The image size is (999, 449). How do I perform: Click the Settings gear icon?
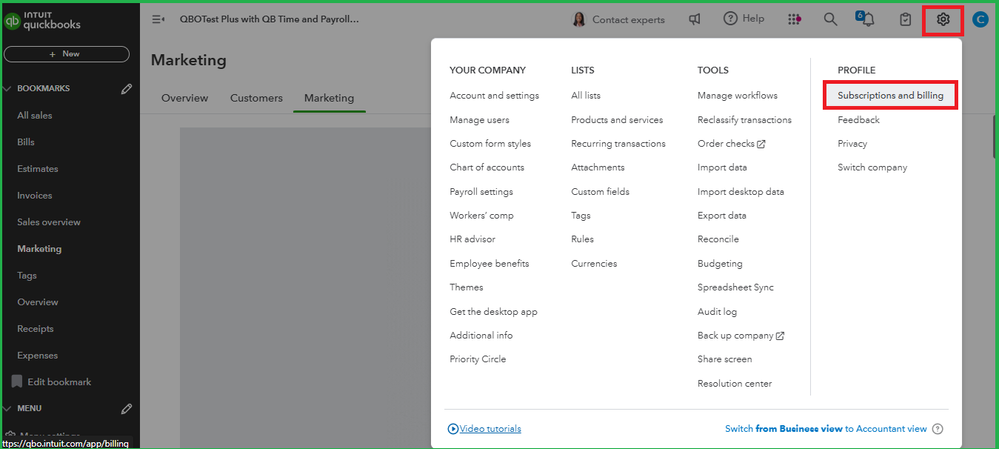pos(942,19)
